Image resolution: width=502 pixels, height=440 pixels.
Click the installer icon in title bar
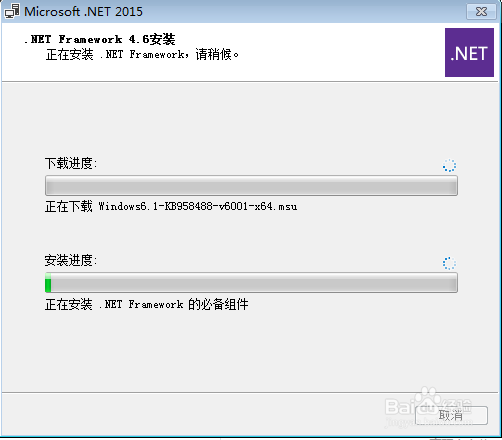click(12, 12)
